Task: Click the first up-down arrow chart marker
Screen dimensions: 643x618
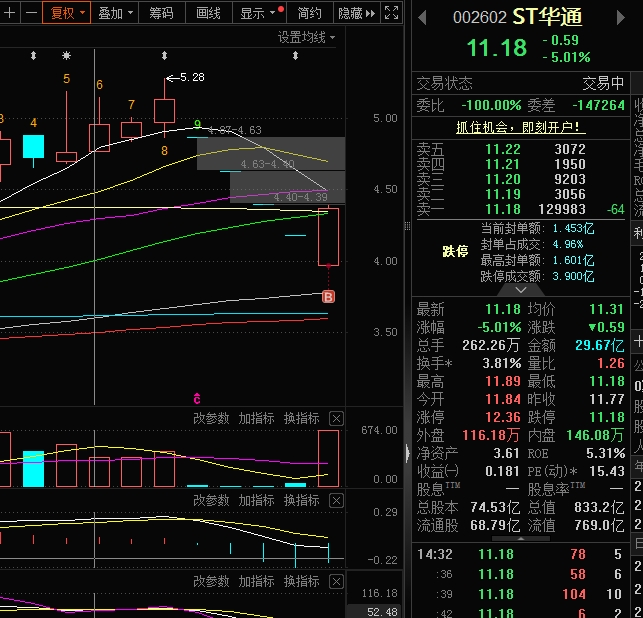Action: pyautogui.click(x=34, y=55)
